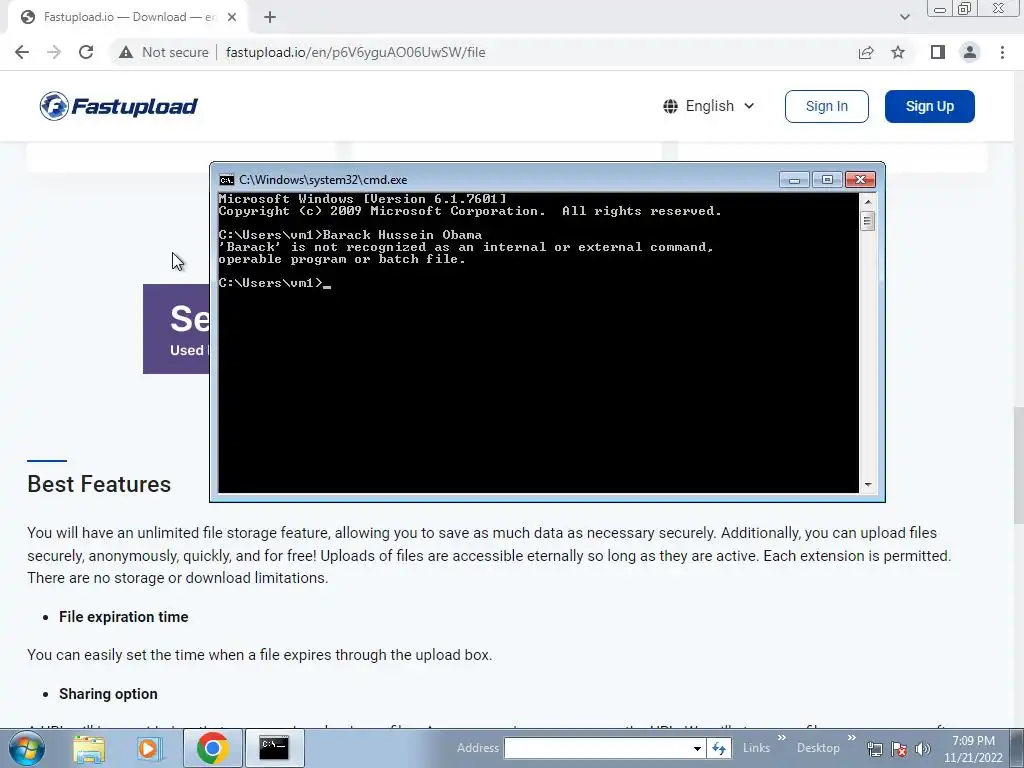This screenshot has width=1024, height=768.
Task: Click the globe language icon
Action: tap(670, 106)
